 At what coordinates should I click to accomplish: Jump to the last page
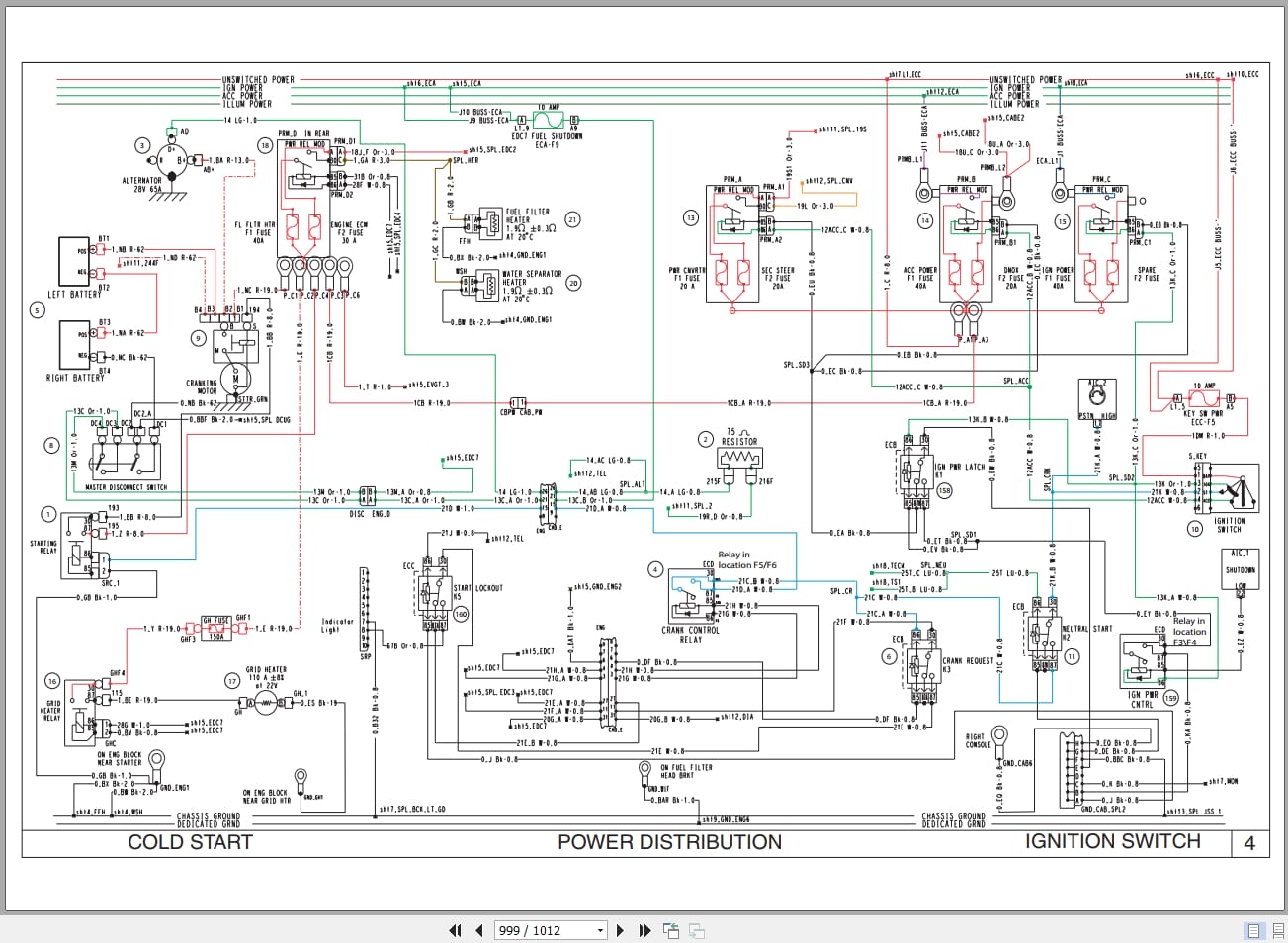click(644, 930)
